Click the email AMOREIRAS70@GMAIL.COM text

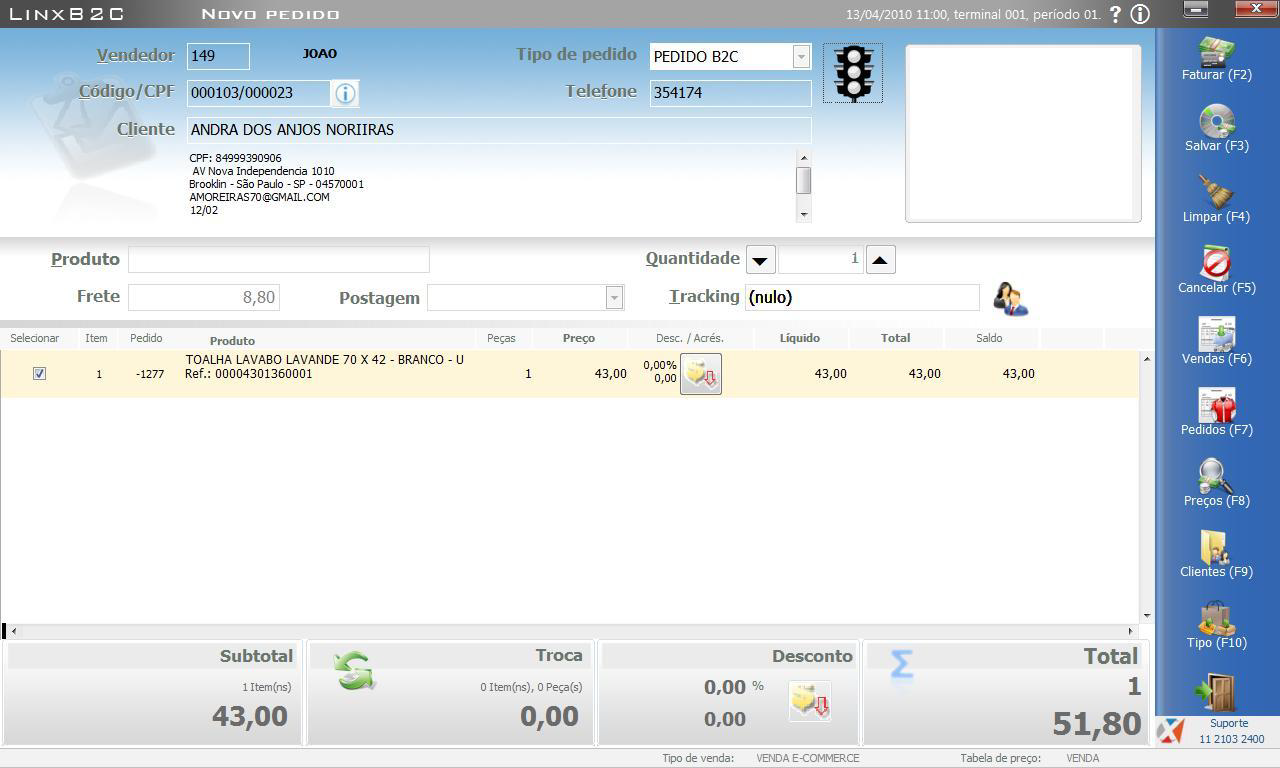(x=259, y=197)
